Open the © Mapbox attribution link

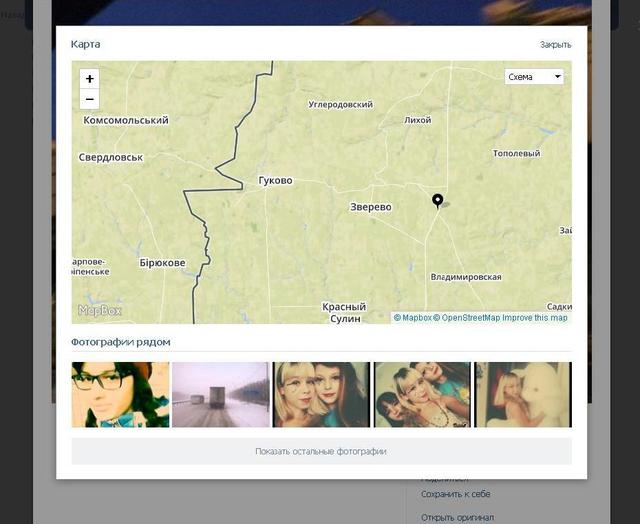[x=412, y=318]
